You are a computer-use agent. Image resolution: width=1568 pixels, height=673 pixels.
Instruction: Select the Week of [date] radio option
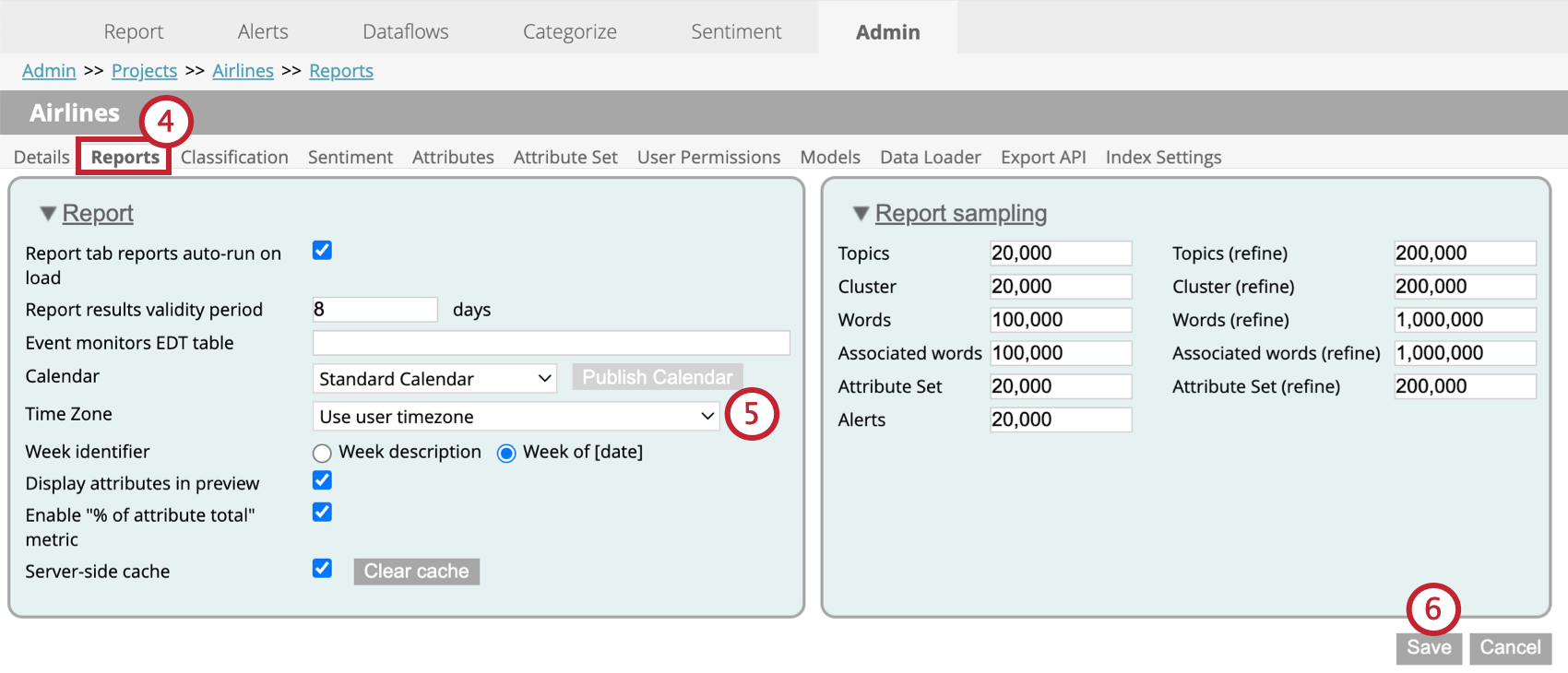(506, 453)
